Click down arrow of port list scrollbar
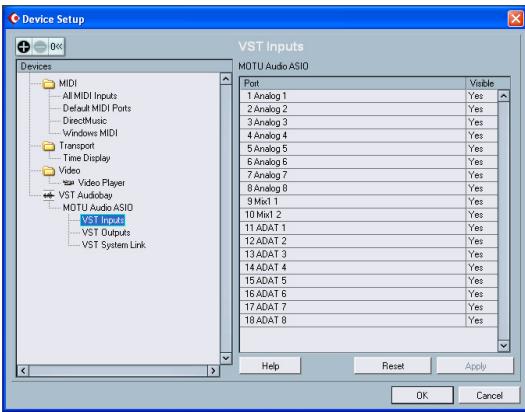Viewport: 525px width, 412px height. point(504,345)
